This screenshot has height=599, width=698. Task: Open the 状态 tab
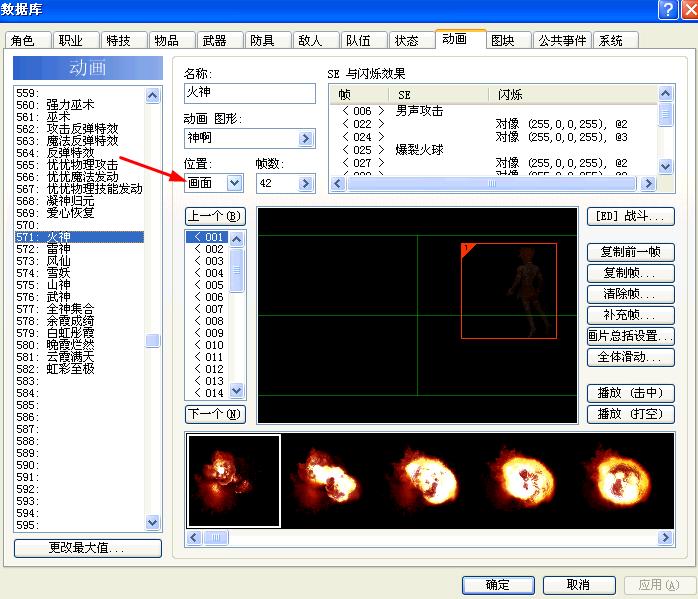pyautogui.click(x=411, y=40)
